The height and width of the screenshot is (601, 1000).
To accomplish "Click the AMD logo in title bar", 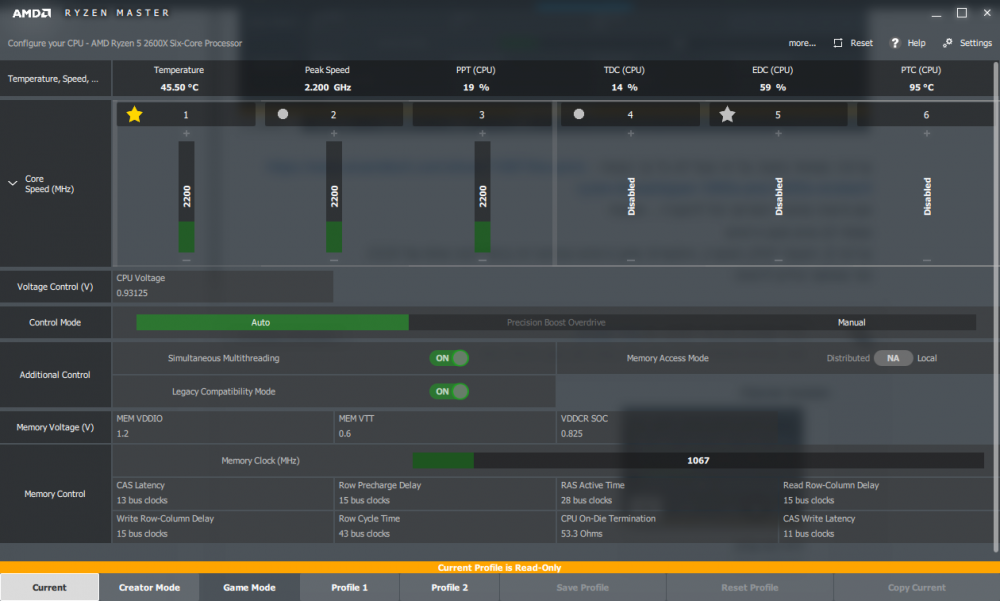I will (32, 13).
